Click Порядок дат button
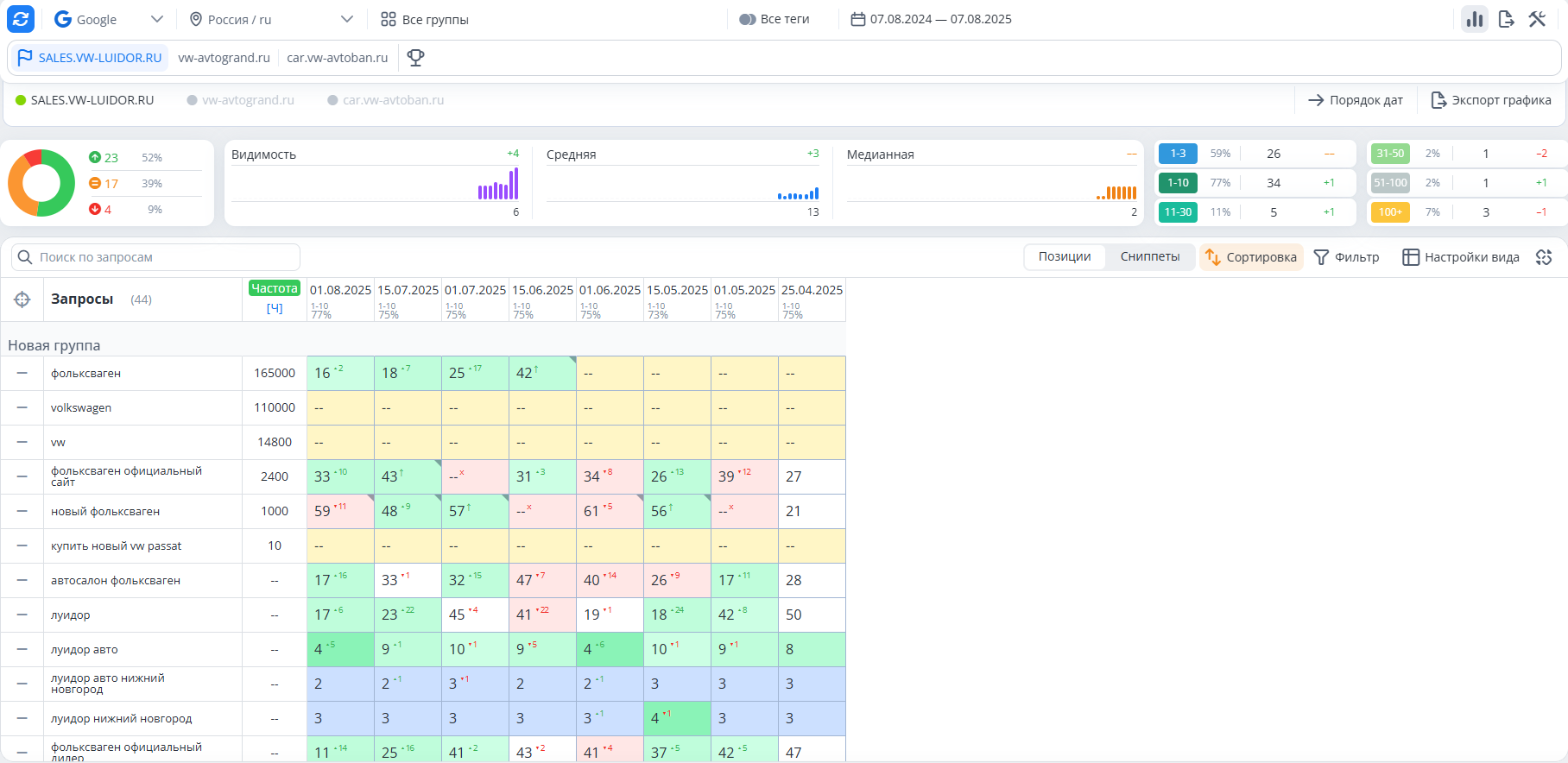 [1355, 100]
